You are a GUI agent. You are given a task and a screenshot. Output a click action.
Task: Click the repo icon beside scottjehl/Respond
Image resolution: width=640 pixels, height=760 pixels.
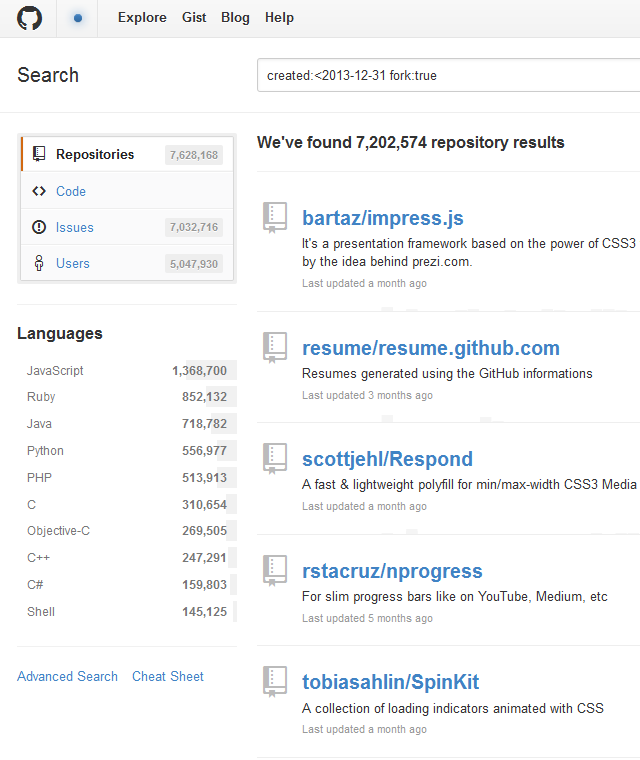(x=275, y=458)
